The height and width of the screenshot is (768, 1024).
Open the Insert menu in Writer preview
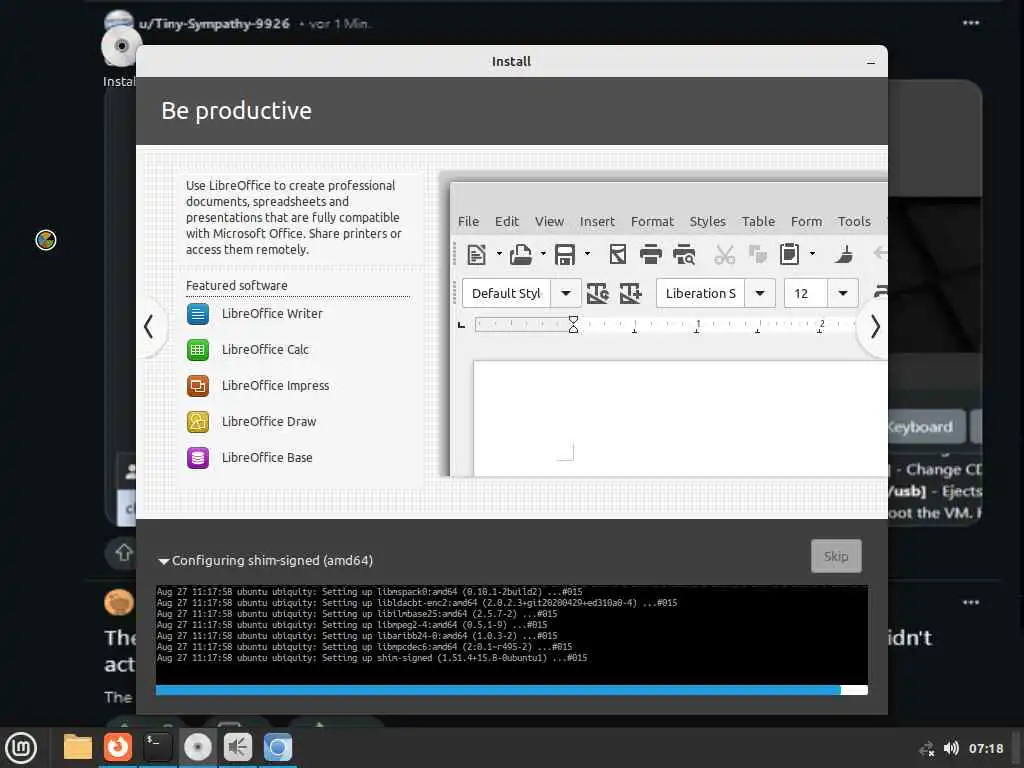tap(597, 222)
